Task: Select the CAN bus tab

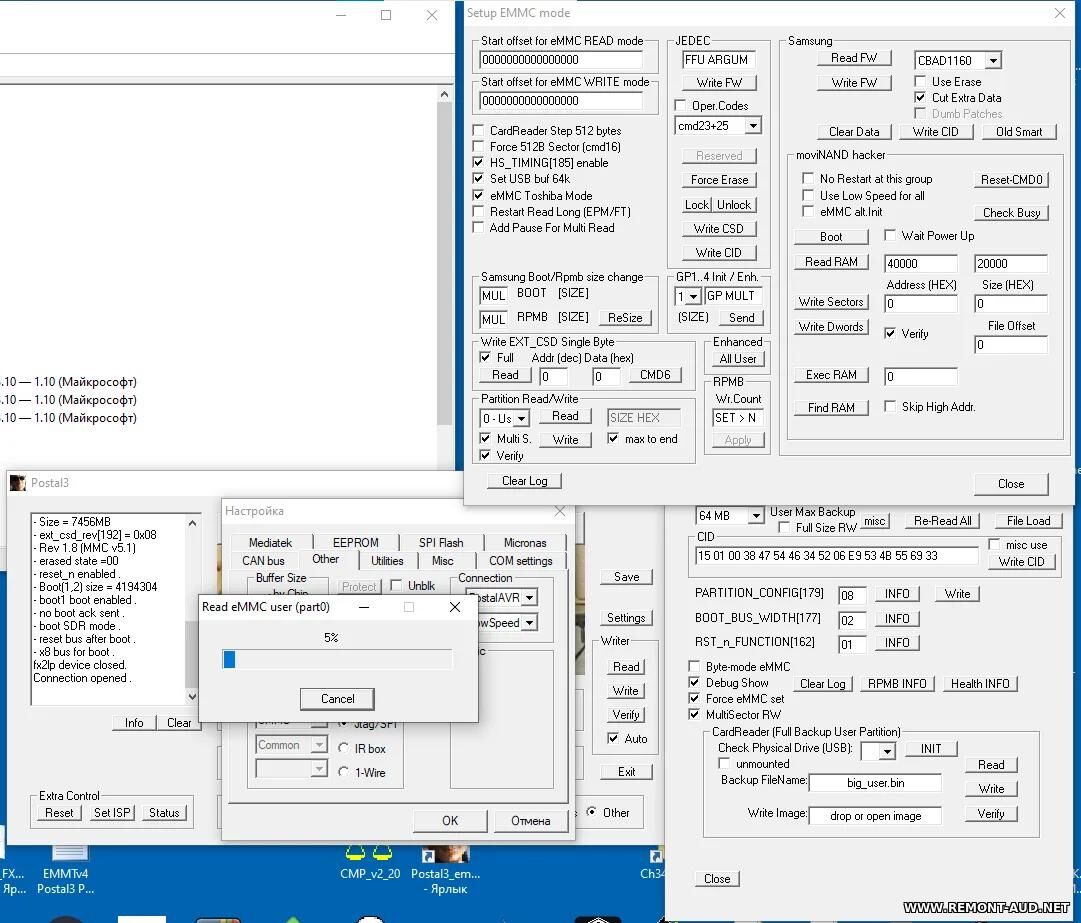Action: (x=263, y=560)
